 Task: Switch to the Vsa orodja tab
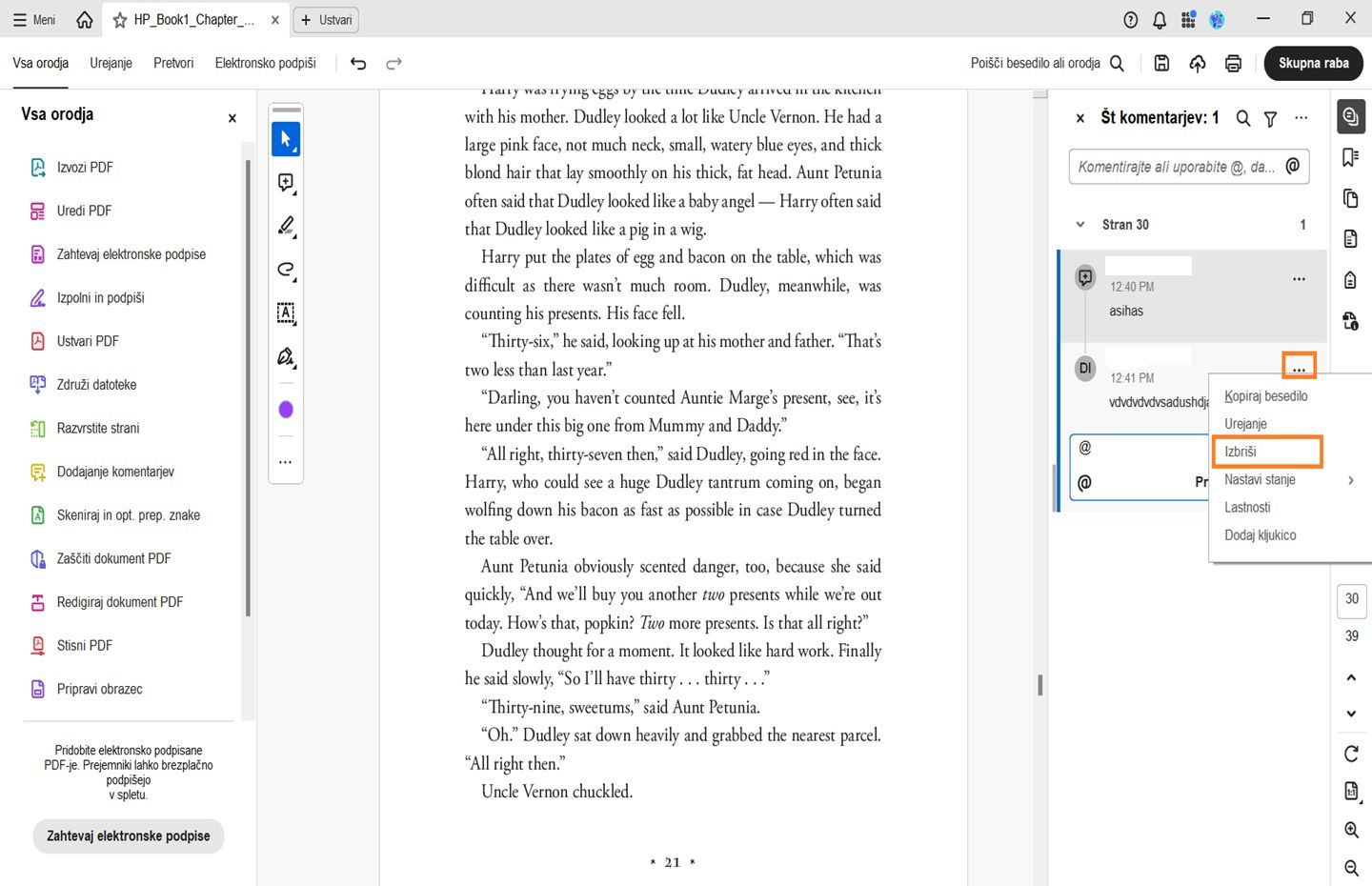tap(41, 63)
